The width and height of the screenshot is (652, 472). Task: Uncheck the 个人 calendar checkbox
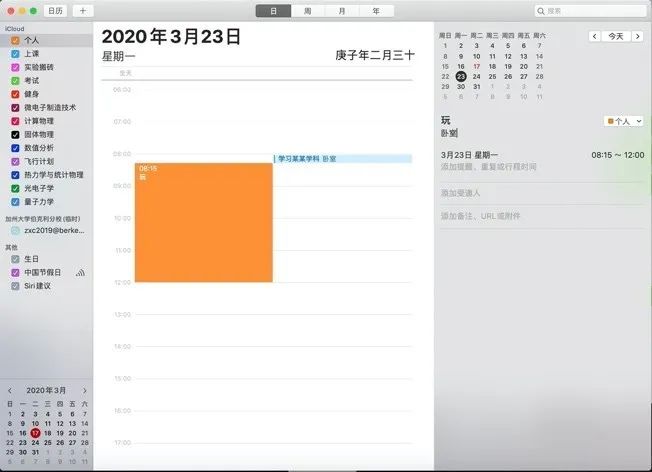click(15, 41)
